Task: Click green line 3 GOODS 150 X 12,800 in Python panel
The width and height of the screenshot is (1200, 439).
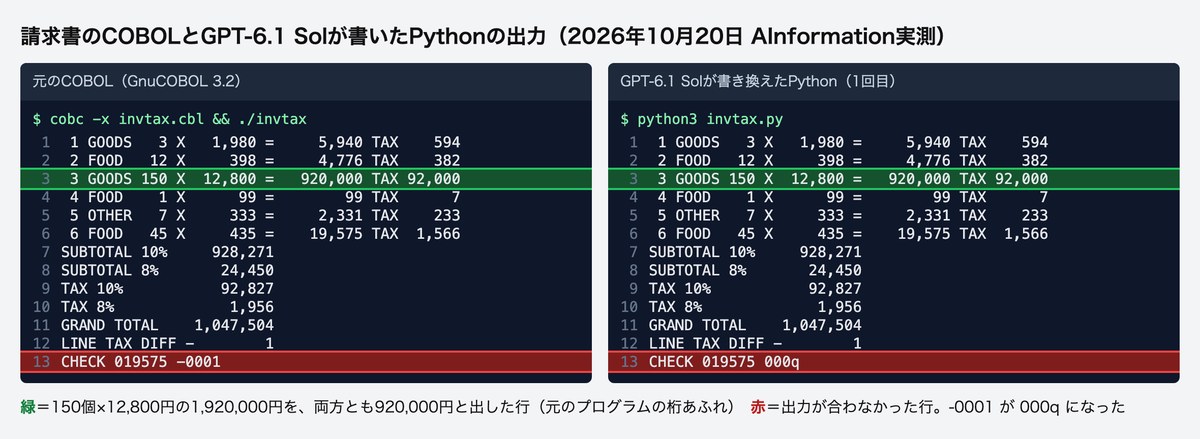Action: point(894,179)
